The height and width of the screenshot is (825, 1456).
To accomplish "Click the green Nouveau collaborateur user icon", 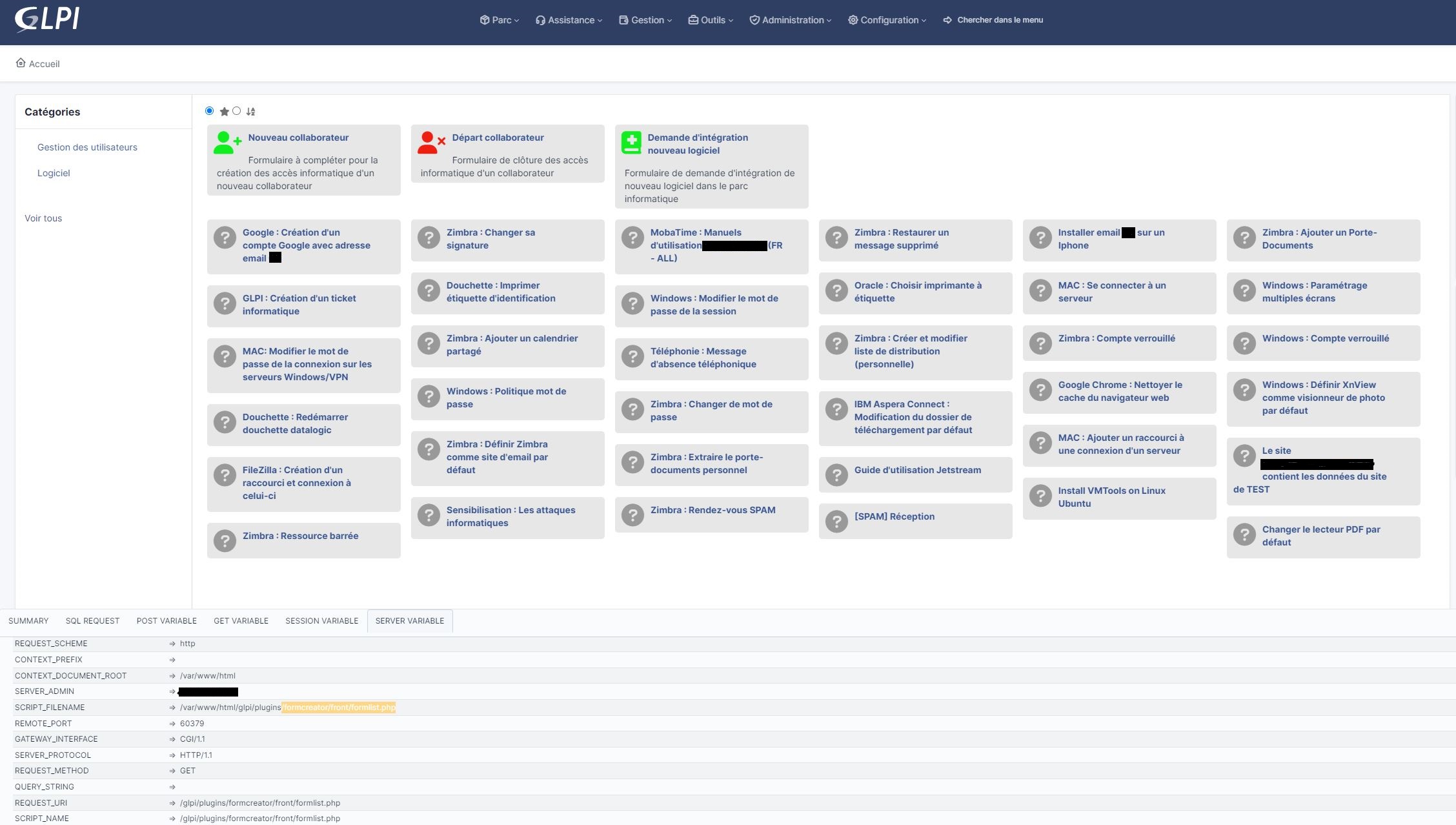I will 227,143.
